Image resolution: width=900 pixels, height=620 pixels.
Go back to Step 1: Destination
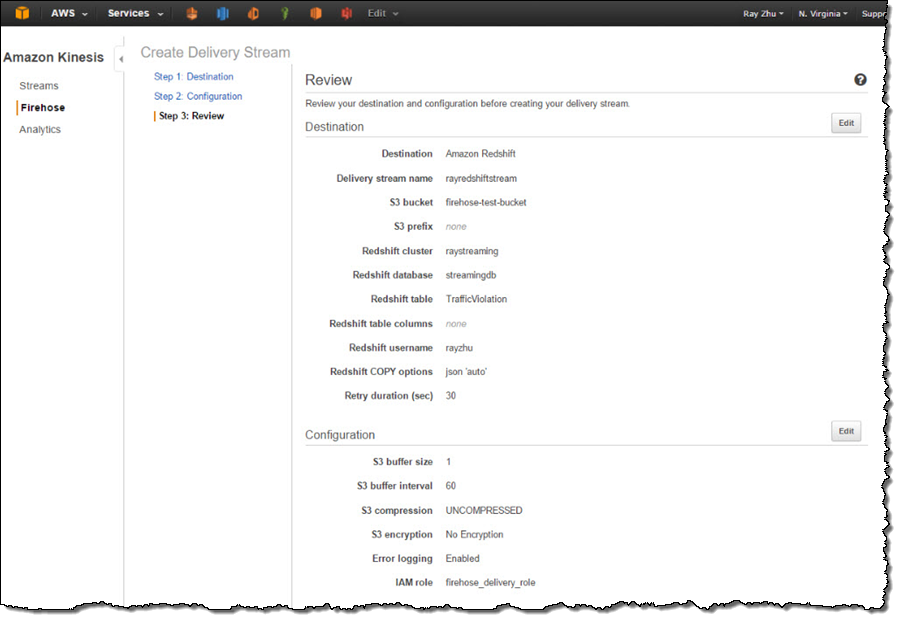(193, 77)
